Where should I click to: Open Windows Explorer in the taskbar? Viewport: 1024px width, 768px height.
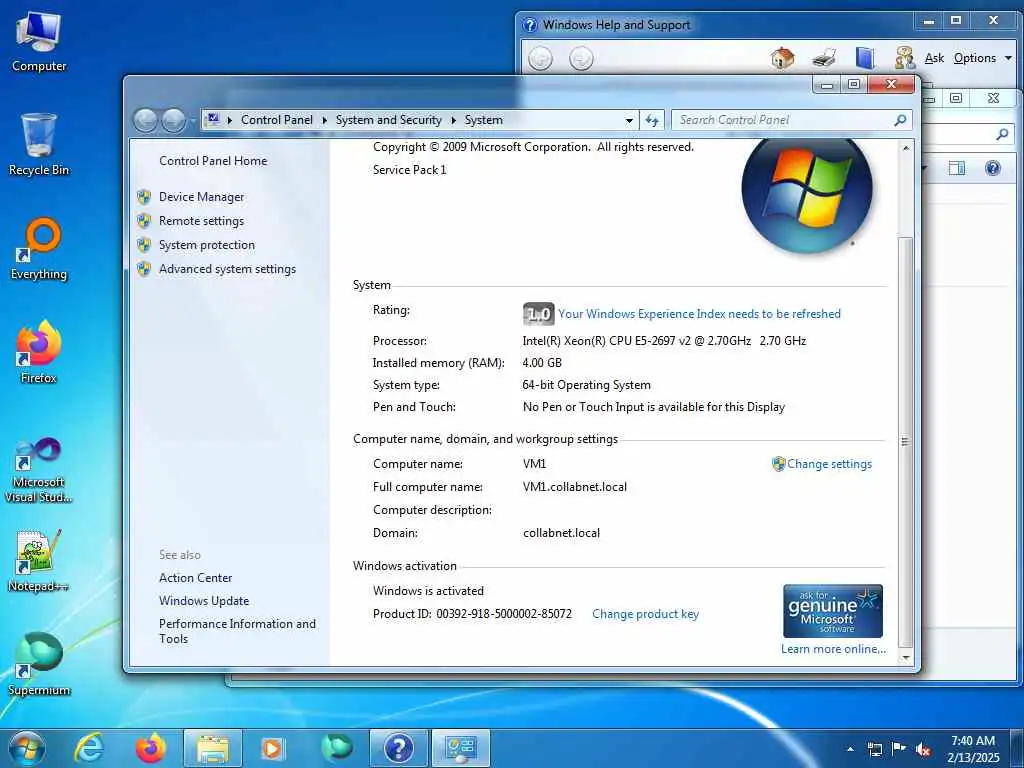(213, 748)
